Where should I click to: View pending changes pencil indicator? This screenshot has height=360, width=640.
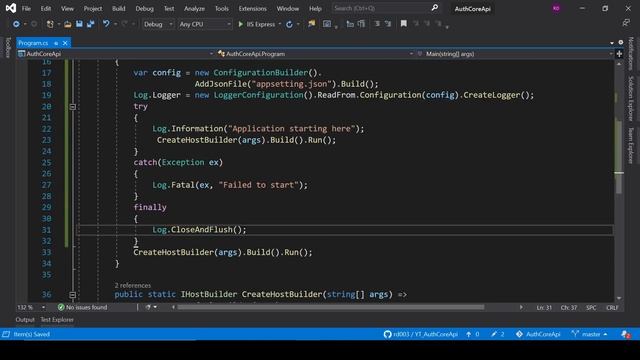(498, 334)
